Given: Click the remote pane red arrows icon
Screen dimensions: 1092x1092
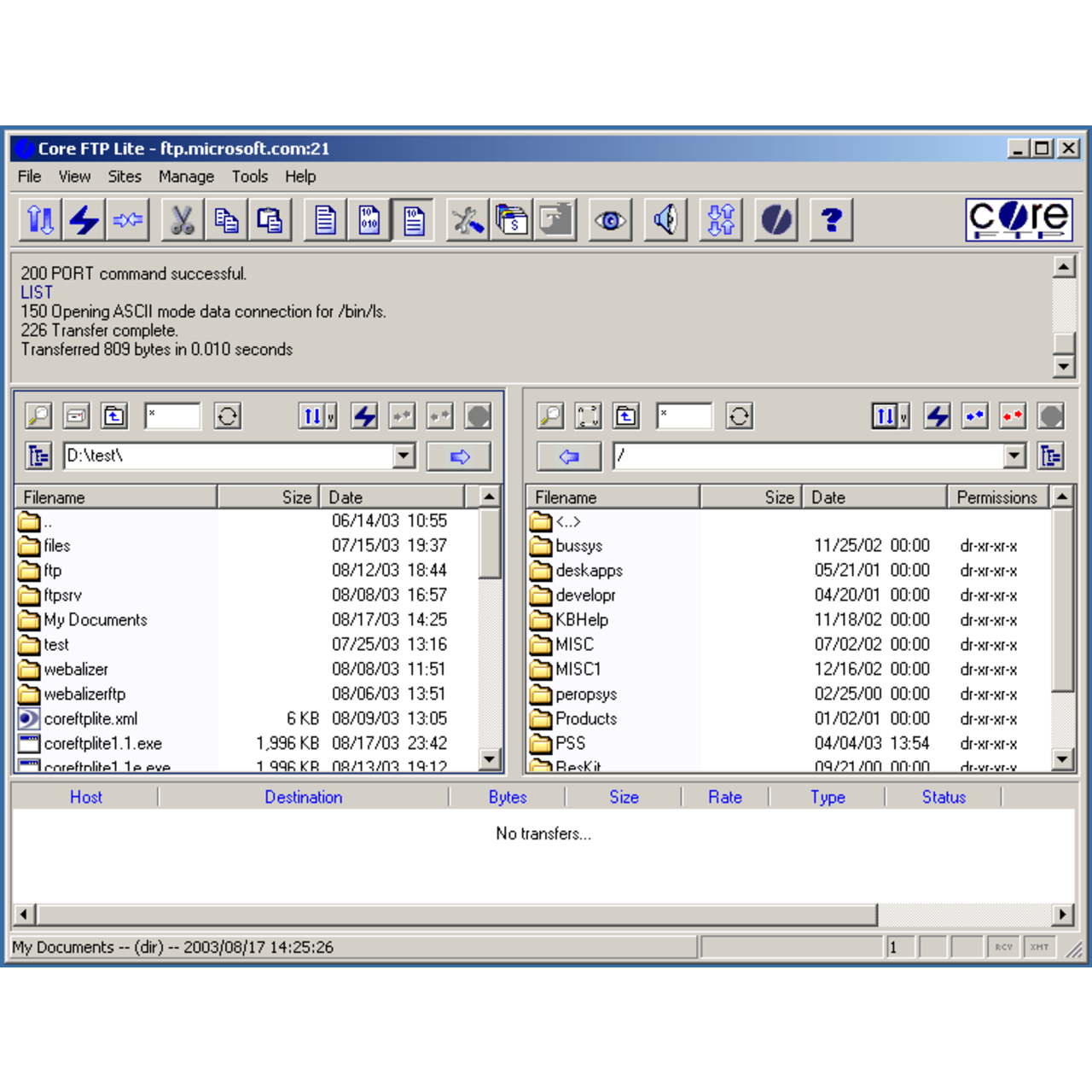Looking at the screenshot, I should click(1014, 416).
